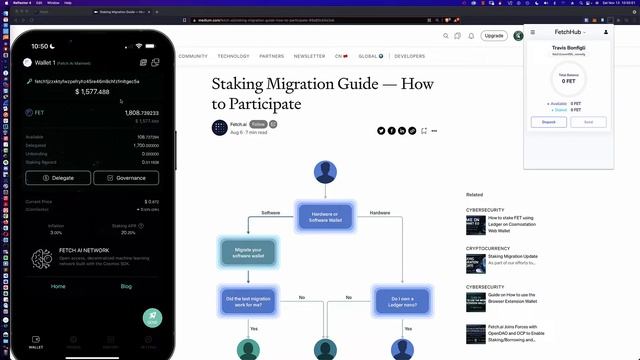
Task: Open the PARTNERS nav item
Action: click(271, 56)
